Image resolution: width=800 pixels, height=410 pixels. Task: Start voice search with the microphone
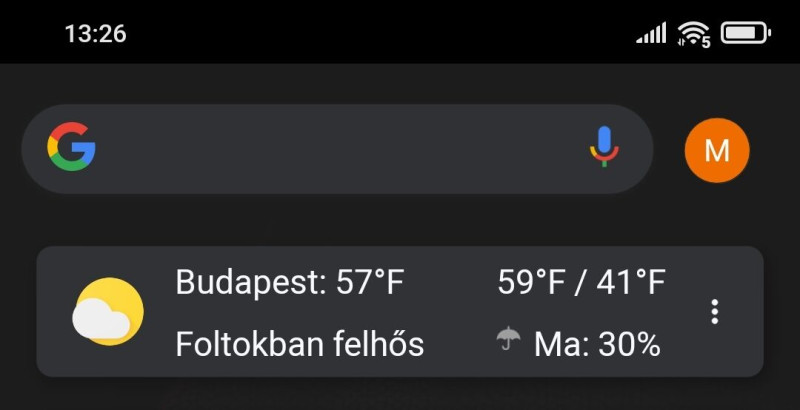click(604, 147)
